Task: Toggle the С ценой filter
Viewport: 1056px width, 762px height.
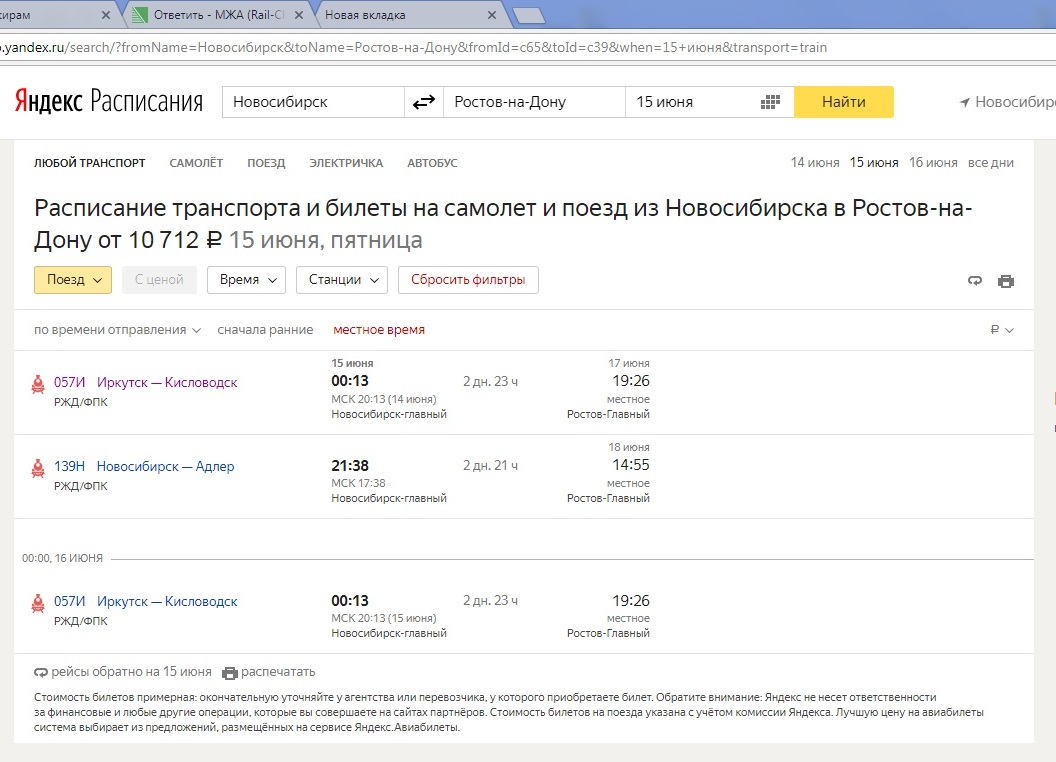Action: point(159,280)
